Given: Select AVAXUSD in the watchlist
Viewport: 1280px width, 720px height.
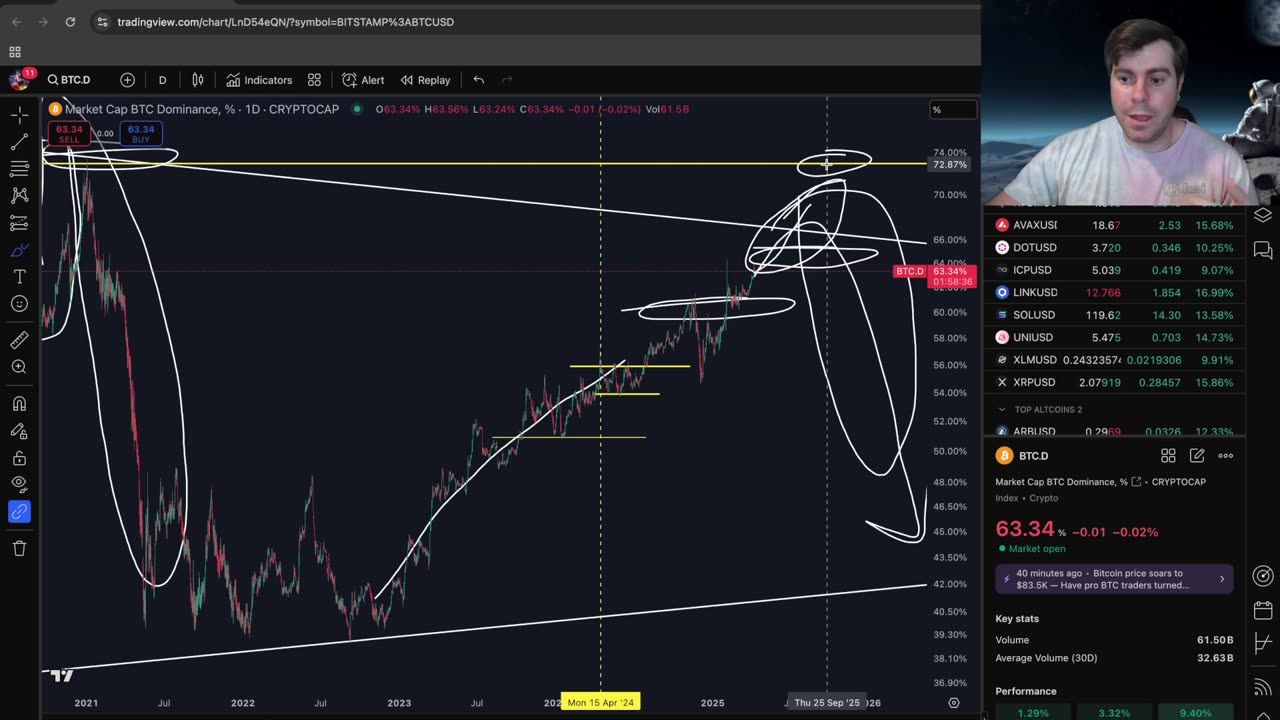Looking at the screenshot, I should 1115,225.
